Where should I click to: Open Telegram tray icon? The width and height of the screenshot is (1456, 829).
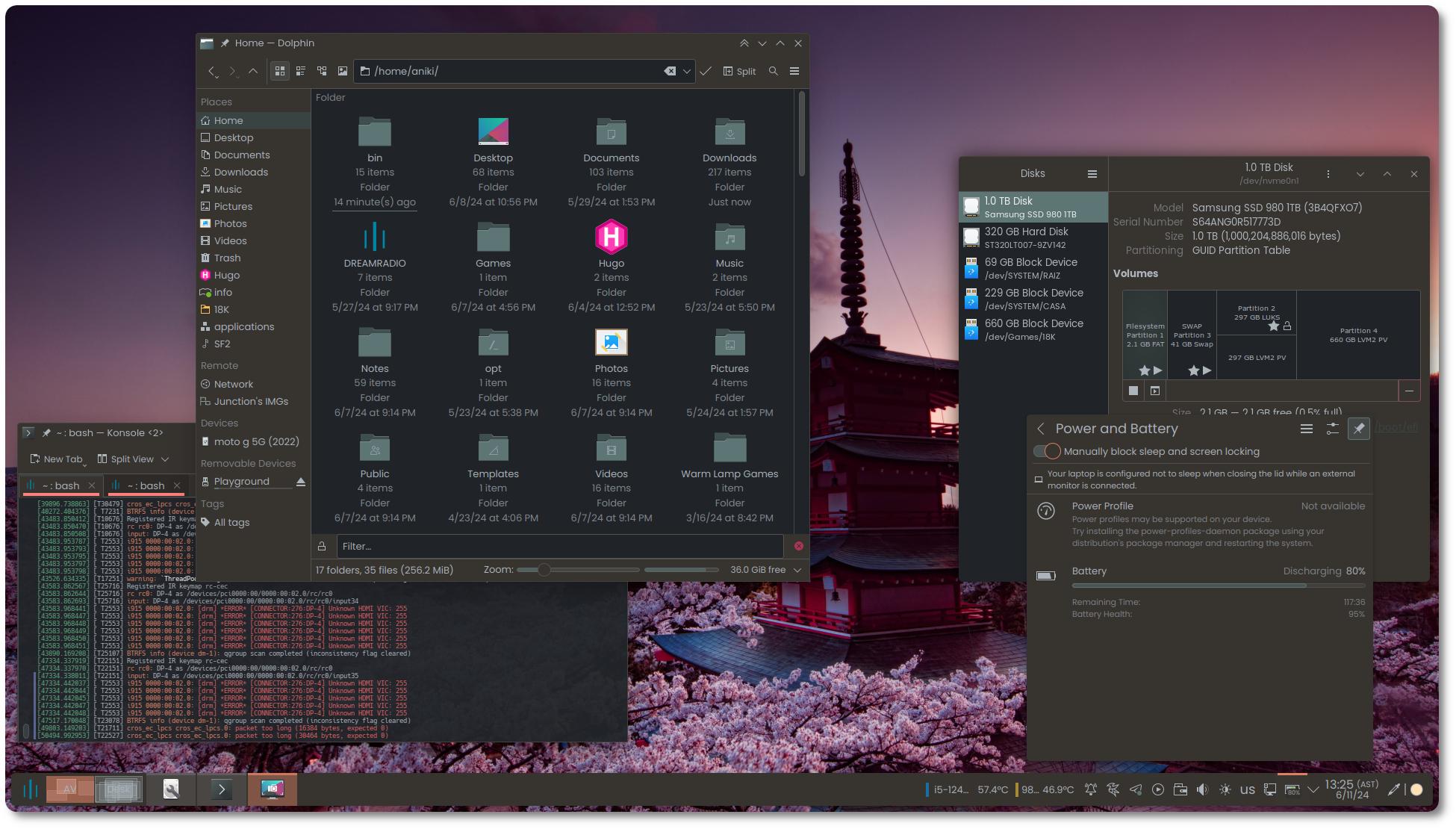tap(1136, 789)
